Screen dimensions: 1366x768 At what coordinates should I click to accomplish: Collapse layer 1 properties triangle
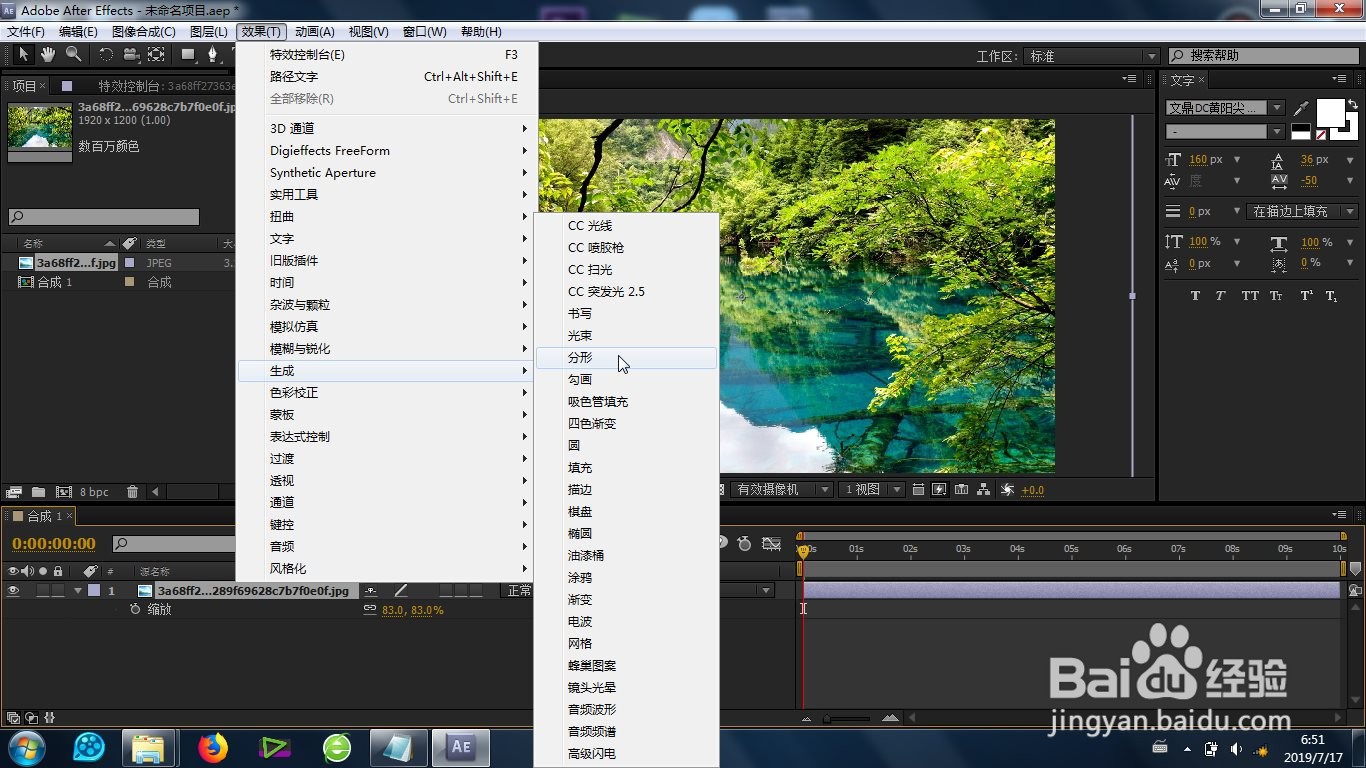click(x=77, y=591)
